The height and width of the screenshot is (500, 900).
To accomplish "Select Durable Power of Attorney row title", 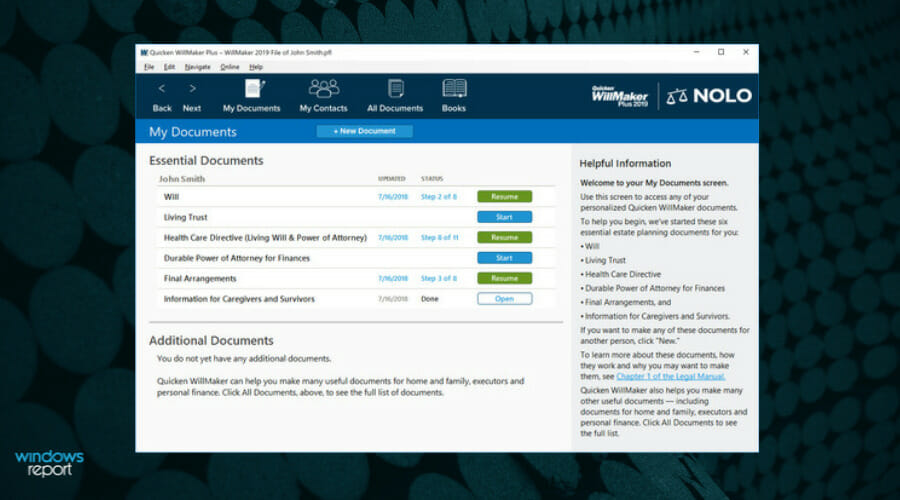I will tap(236, 258).
